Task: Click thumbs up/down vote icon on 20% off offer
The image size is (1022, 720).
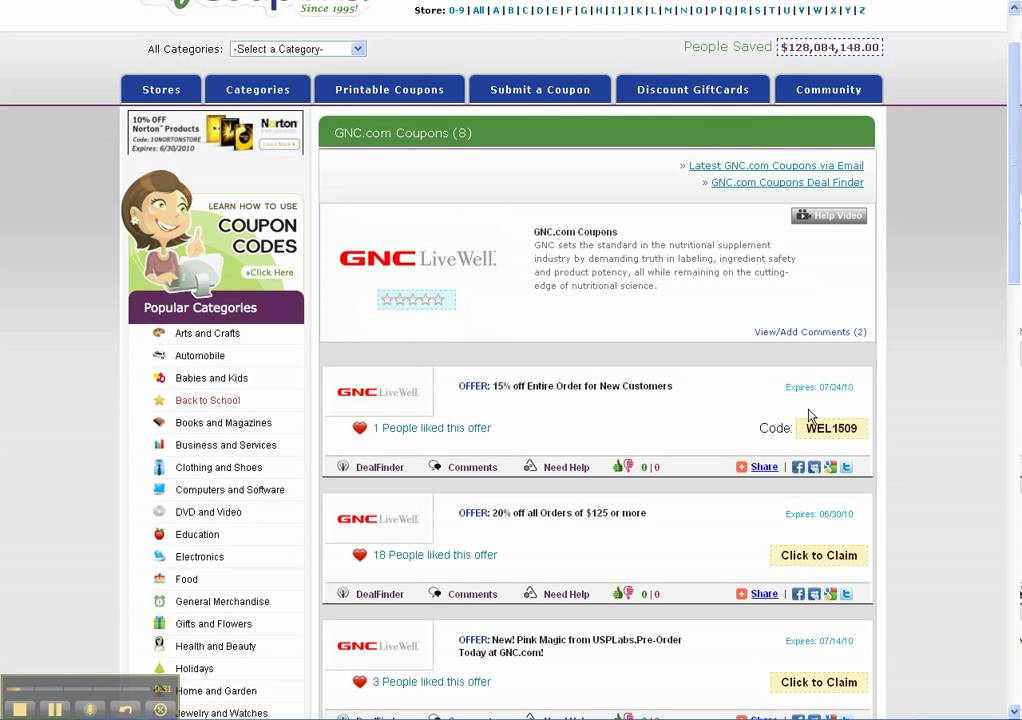Action: 623,593
